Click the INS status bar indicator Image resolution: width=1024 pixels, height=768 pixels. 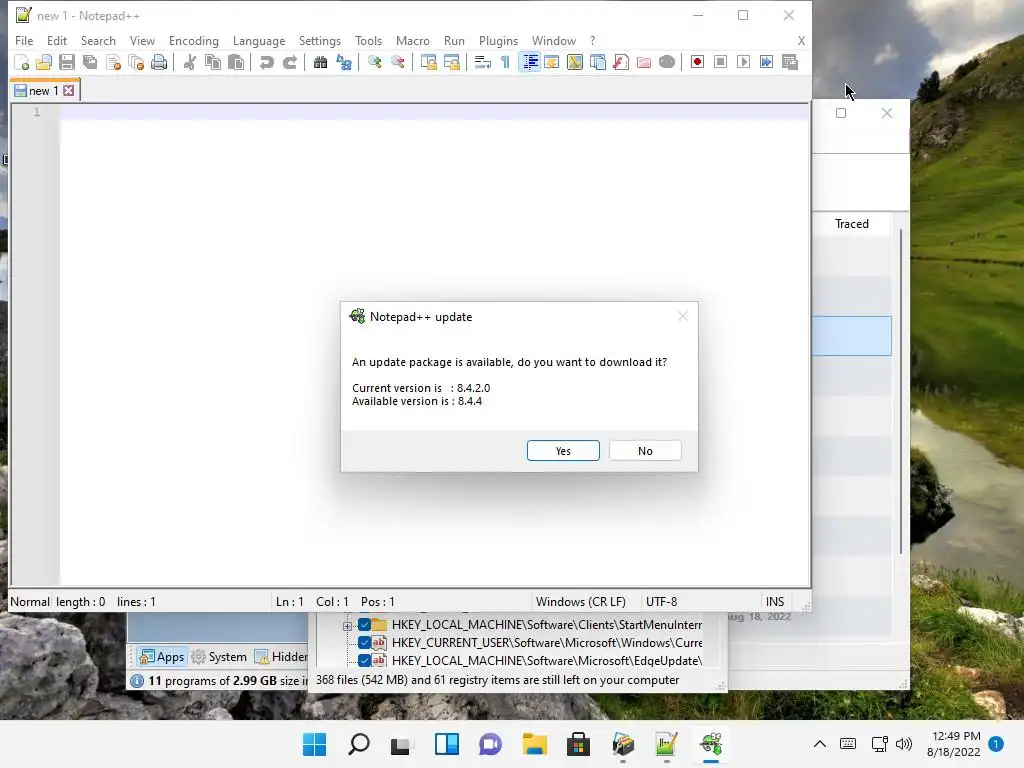pyautogui.click(x=775, y=601)
